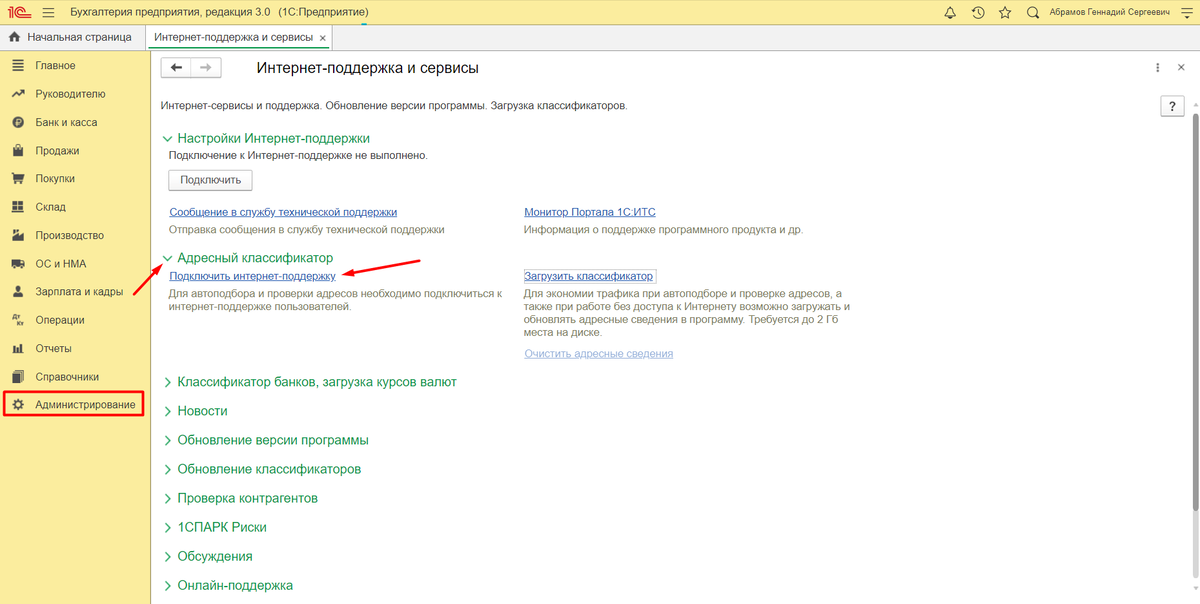Screen dimensions: 1200x604
Task: Select the Интернет-поддержка и сервисы tab
Action: pyautogui.click(x=233, y=37)
